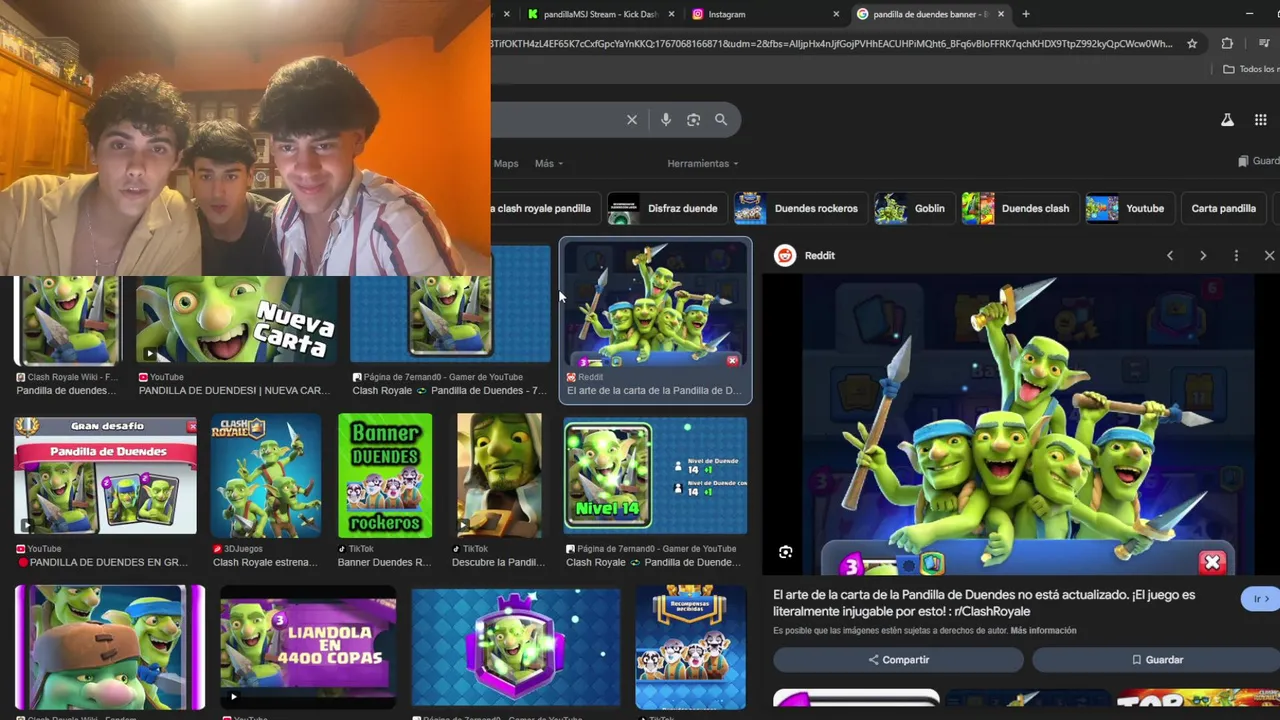Click the browser address bar URL
This screenshot has width=1280, height=720.
coord(832,44)
